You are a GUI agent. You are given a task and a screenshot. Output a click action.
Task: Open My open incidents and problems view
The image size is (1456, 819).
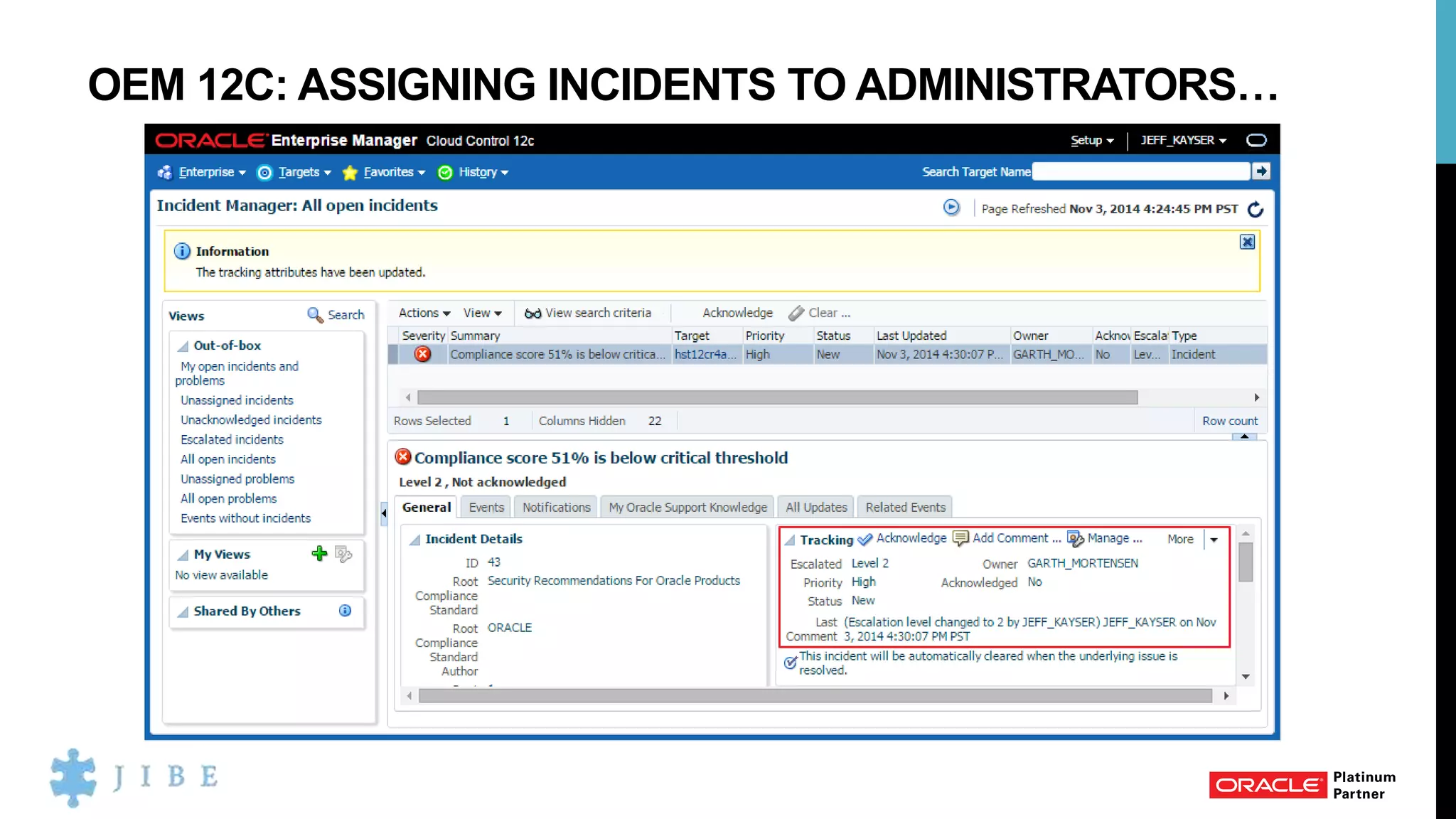coord(237,373)
